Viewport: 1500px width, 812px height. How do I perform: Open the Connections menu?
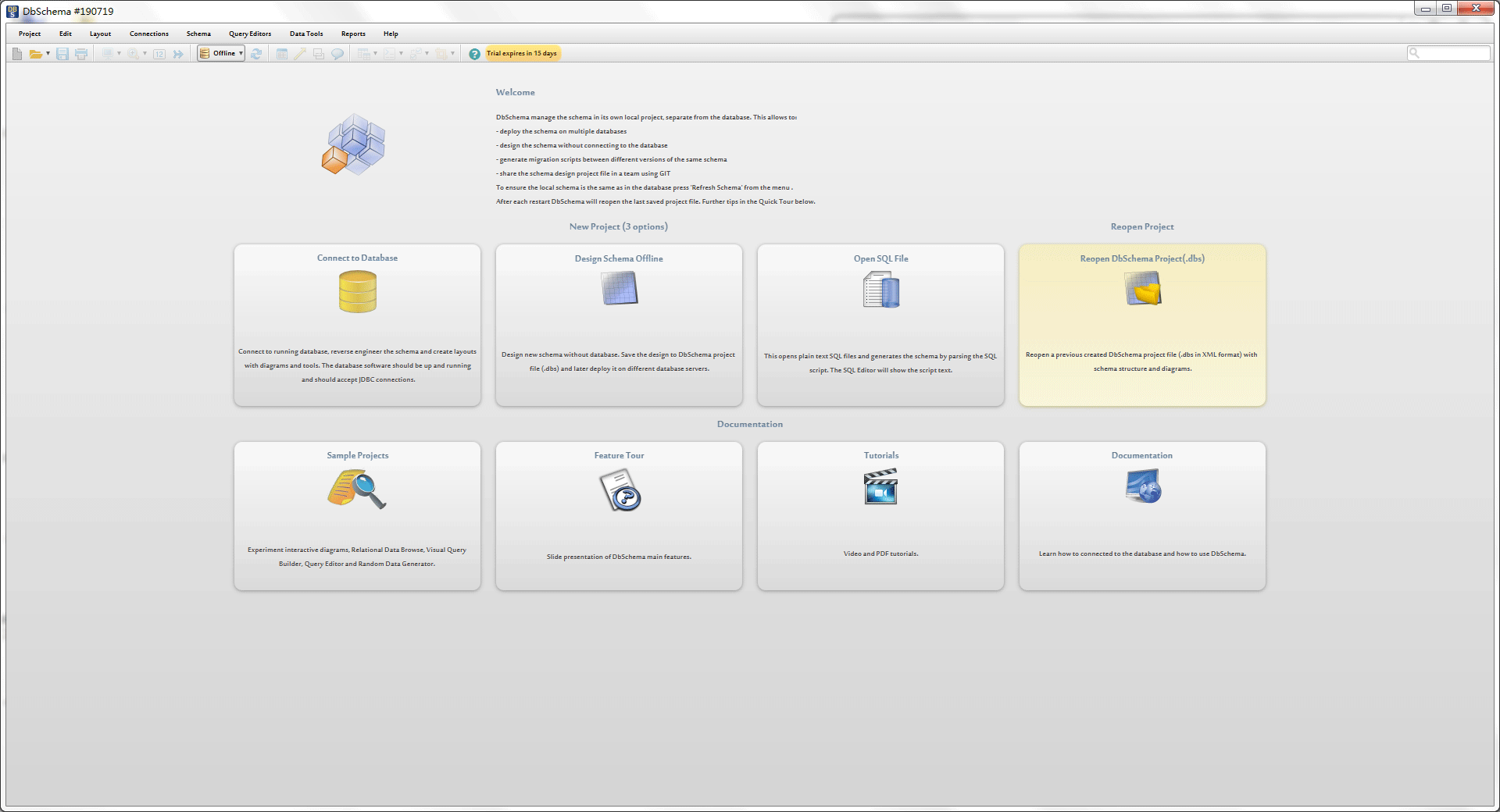[x=148, y=34]
